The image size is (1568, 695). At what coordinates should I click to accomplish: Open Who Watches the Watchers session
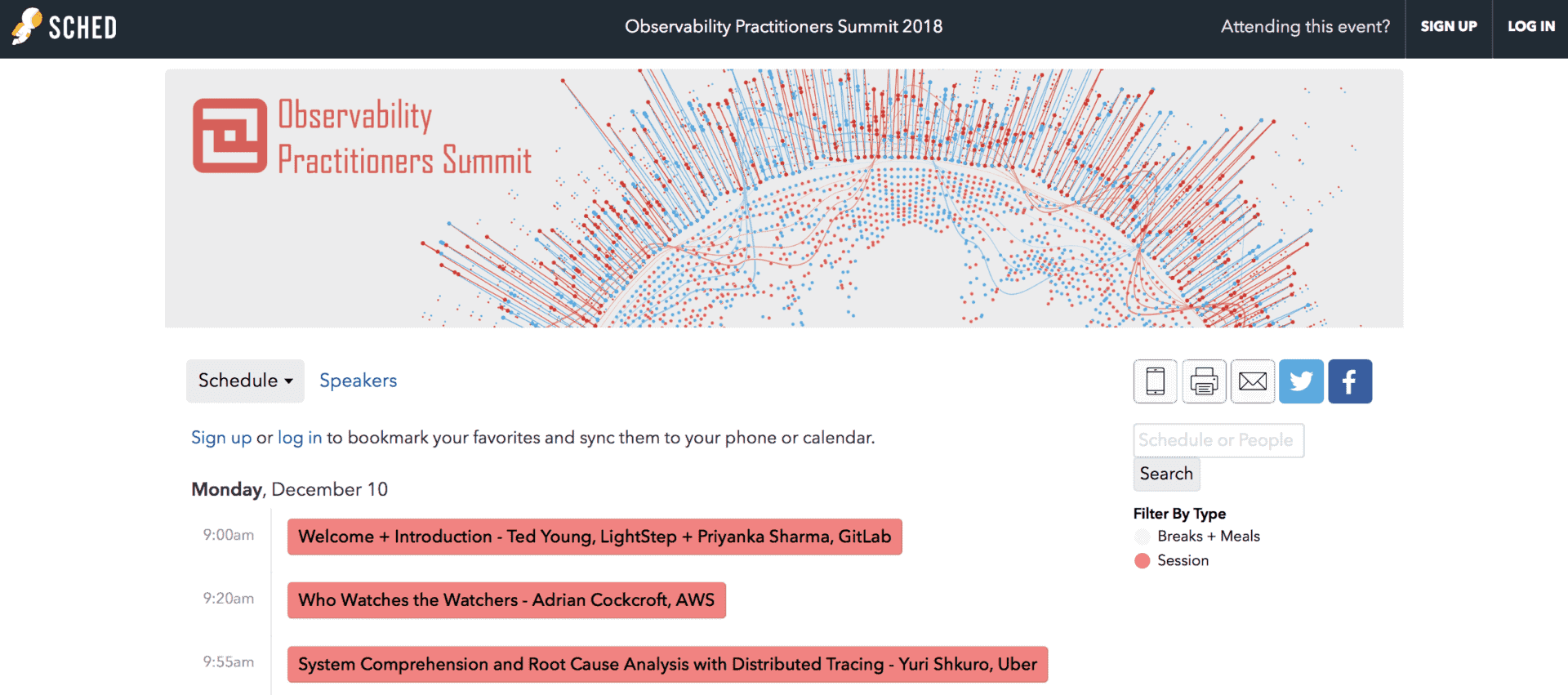tap(506, 600)
